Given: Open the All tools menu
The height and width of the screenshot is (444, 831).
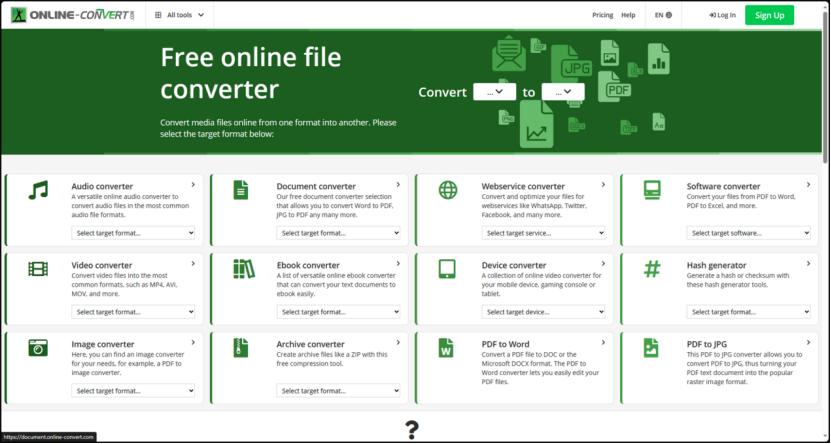Looking at the screenshot, I should 180,15.
